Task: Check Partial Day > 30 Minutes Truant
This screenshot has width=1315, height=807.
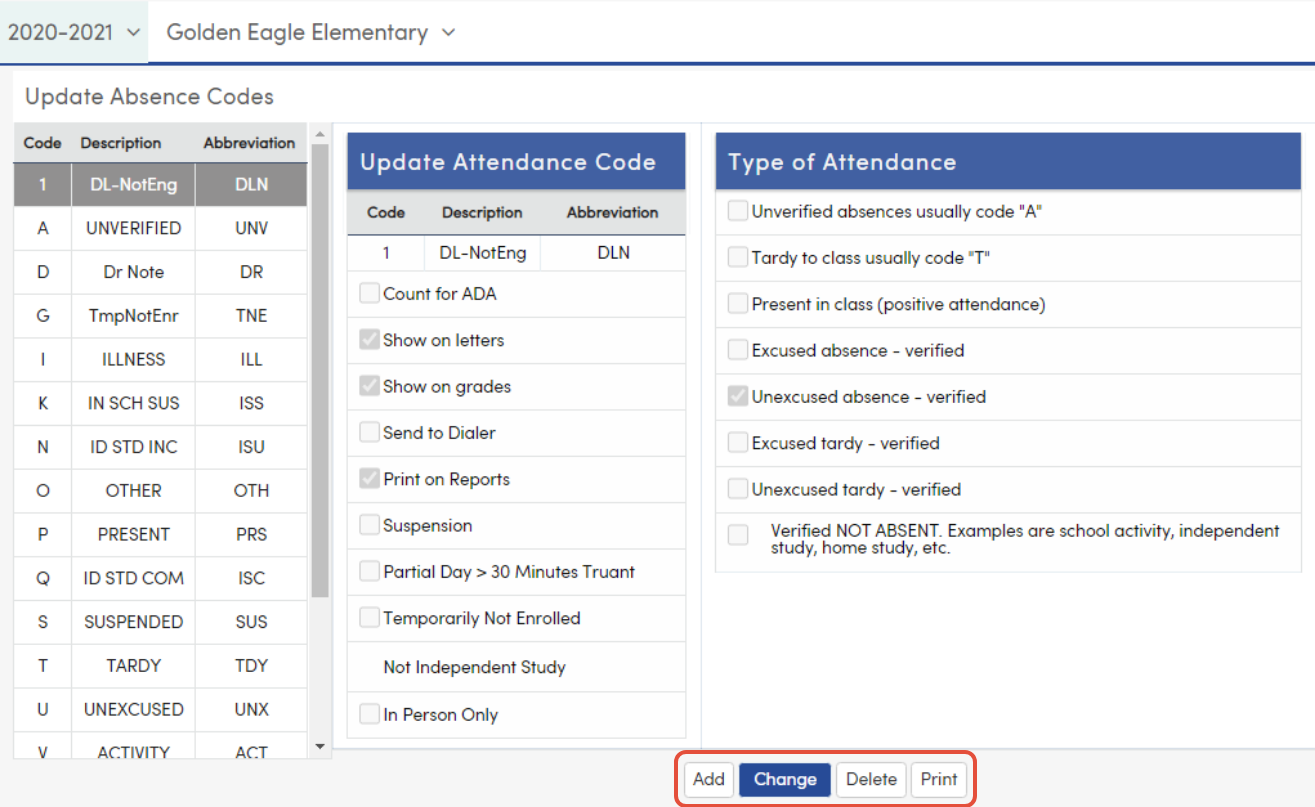Action: coord(369,572)
